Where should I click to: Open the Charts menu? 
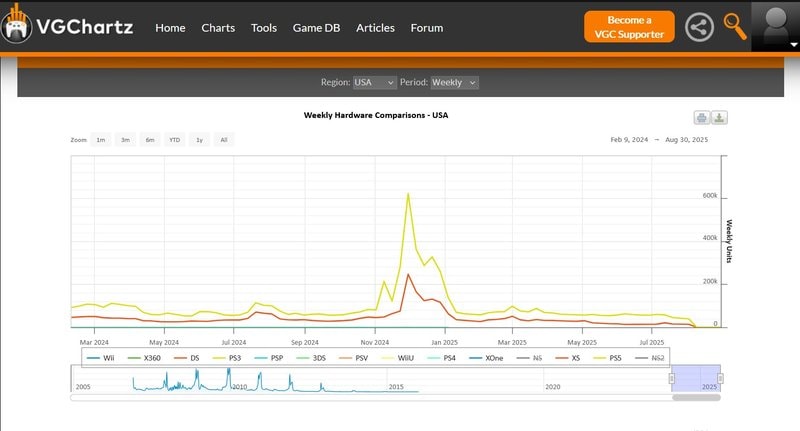(218, 28)
